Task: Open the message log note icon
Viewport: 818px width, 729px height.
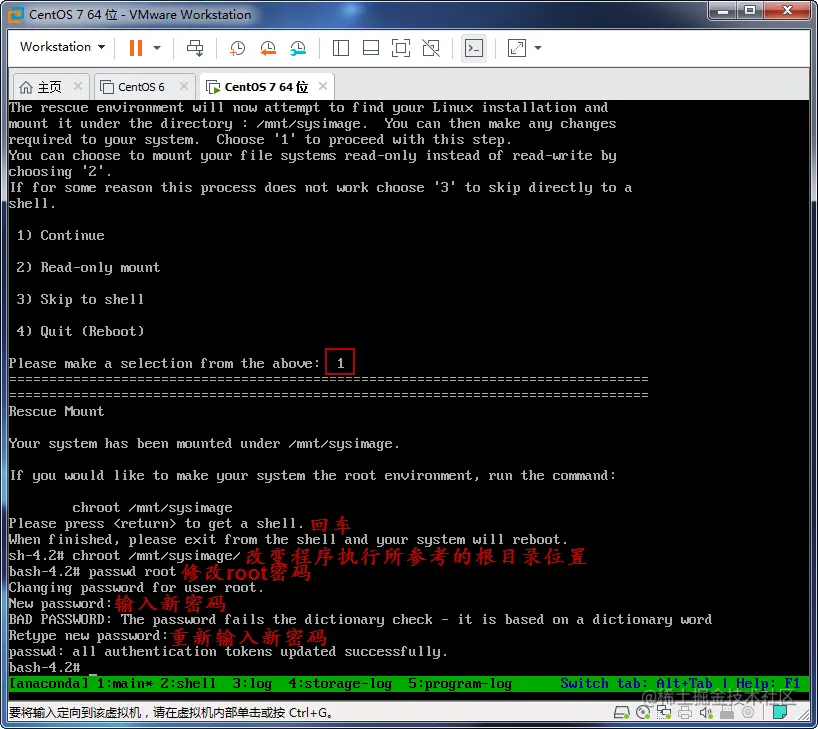Action: (x=780, y=712)
